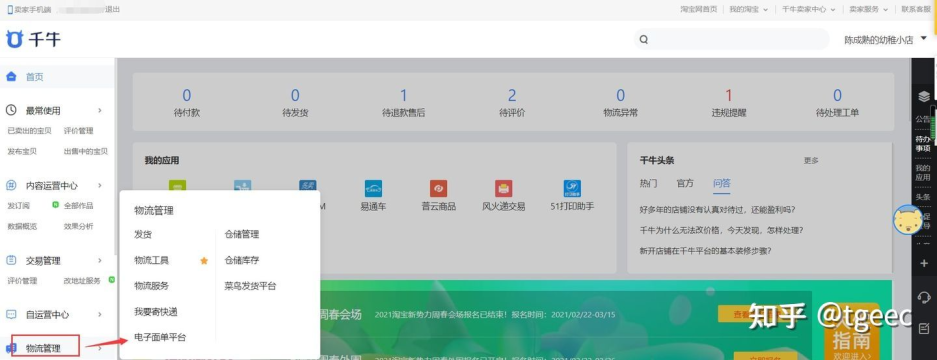
Task: Open 已卖出的宝贝 shortcut
Action: pos(29,131)
